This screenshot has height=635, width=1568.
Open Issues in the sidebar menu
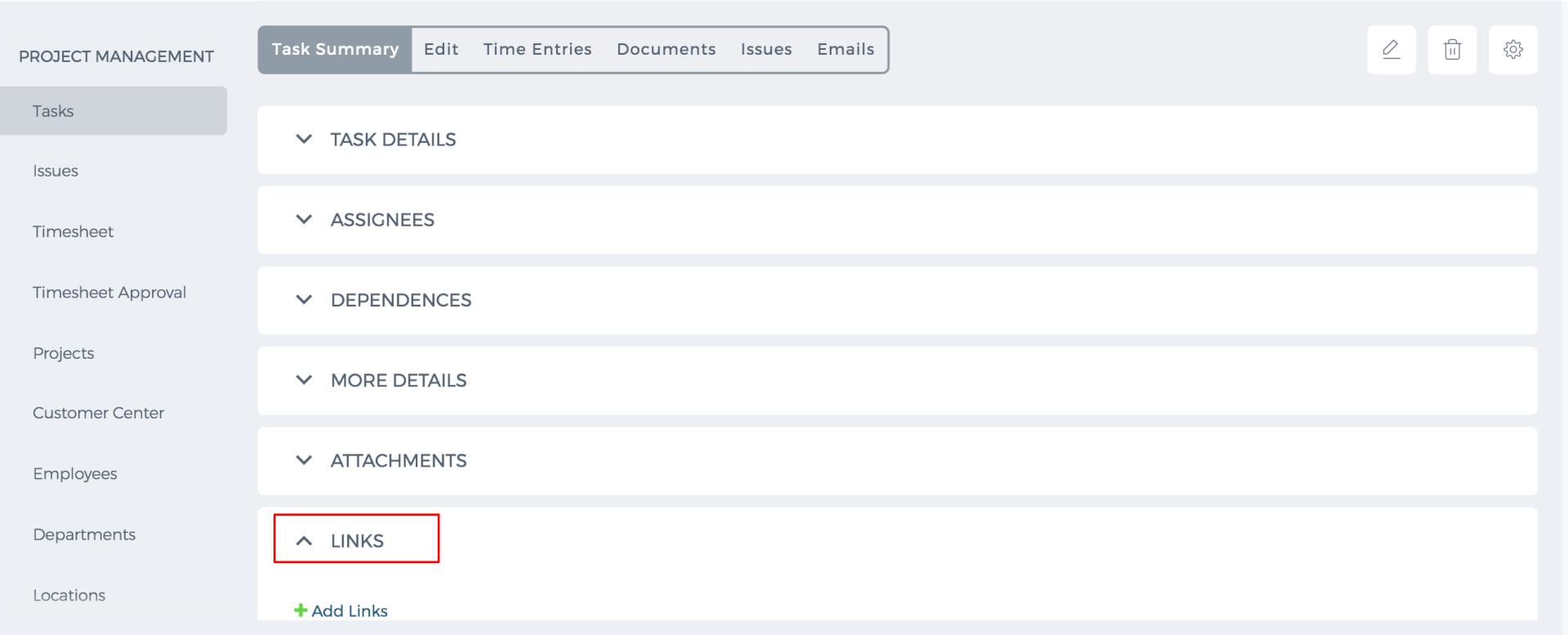tap(56, 171)
